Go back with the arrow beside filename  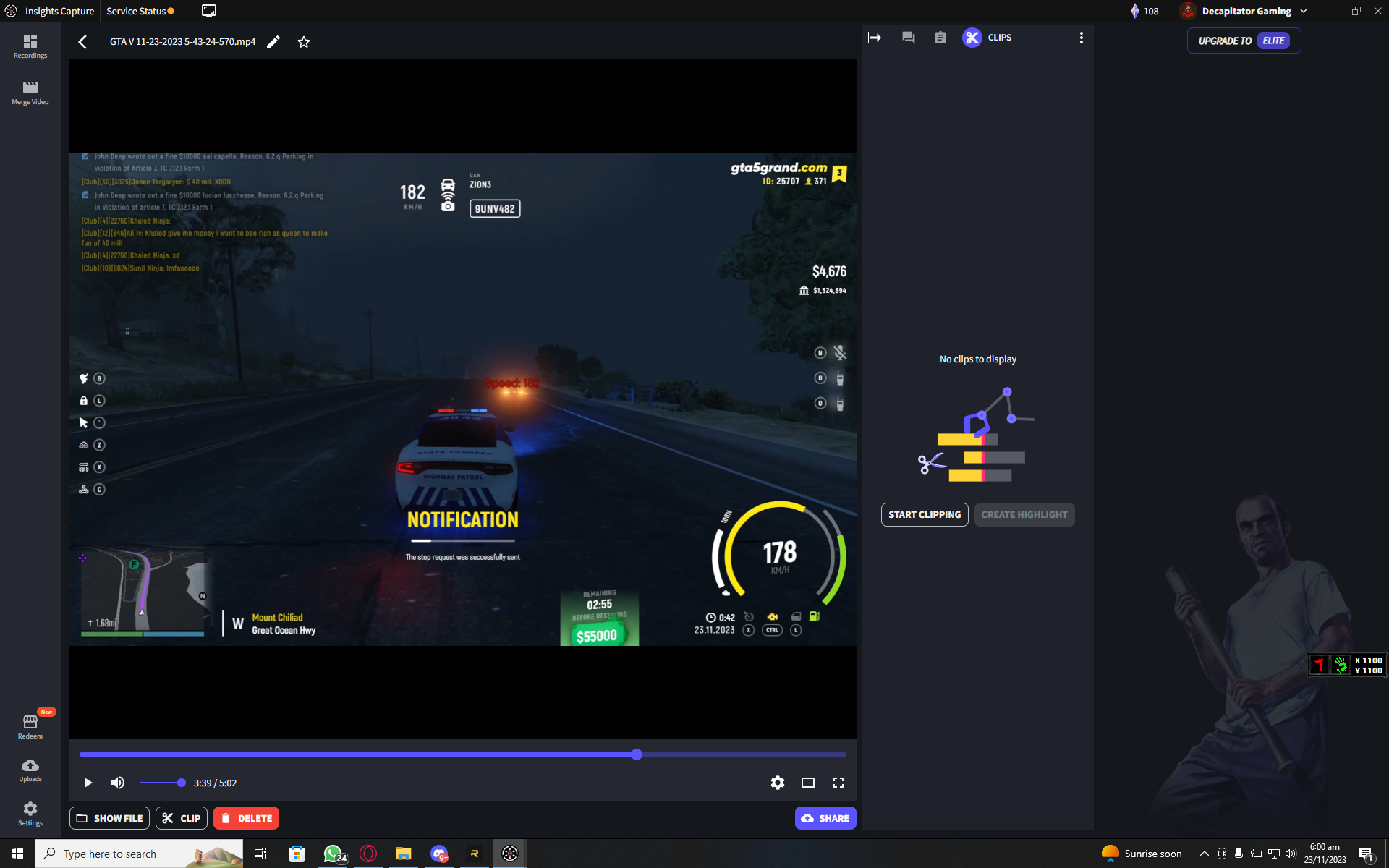82,42
